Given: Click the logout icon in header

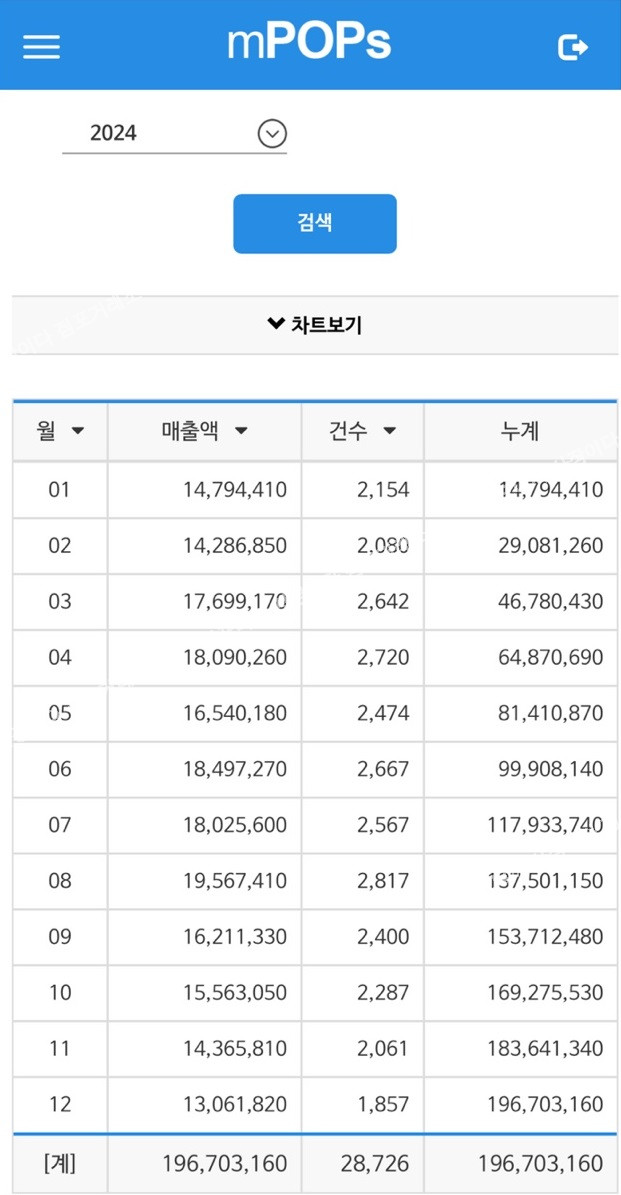Looking at the screenshot, I should pos(572,47).
